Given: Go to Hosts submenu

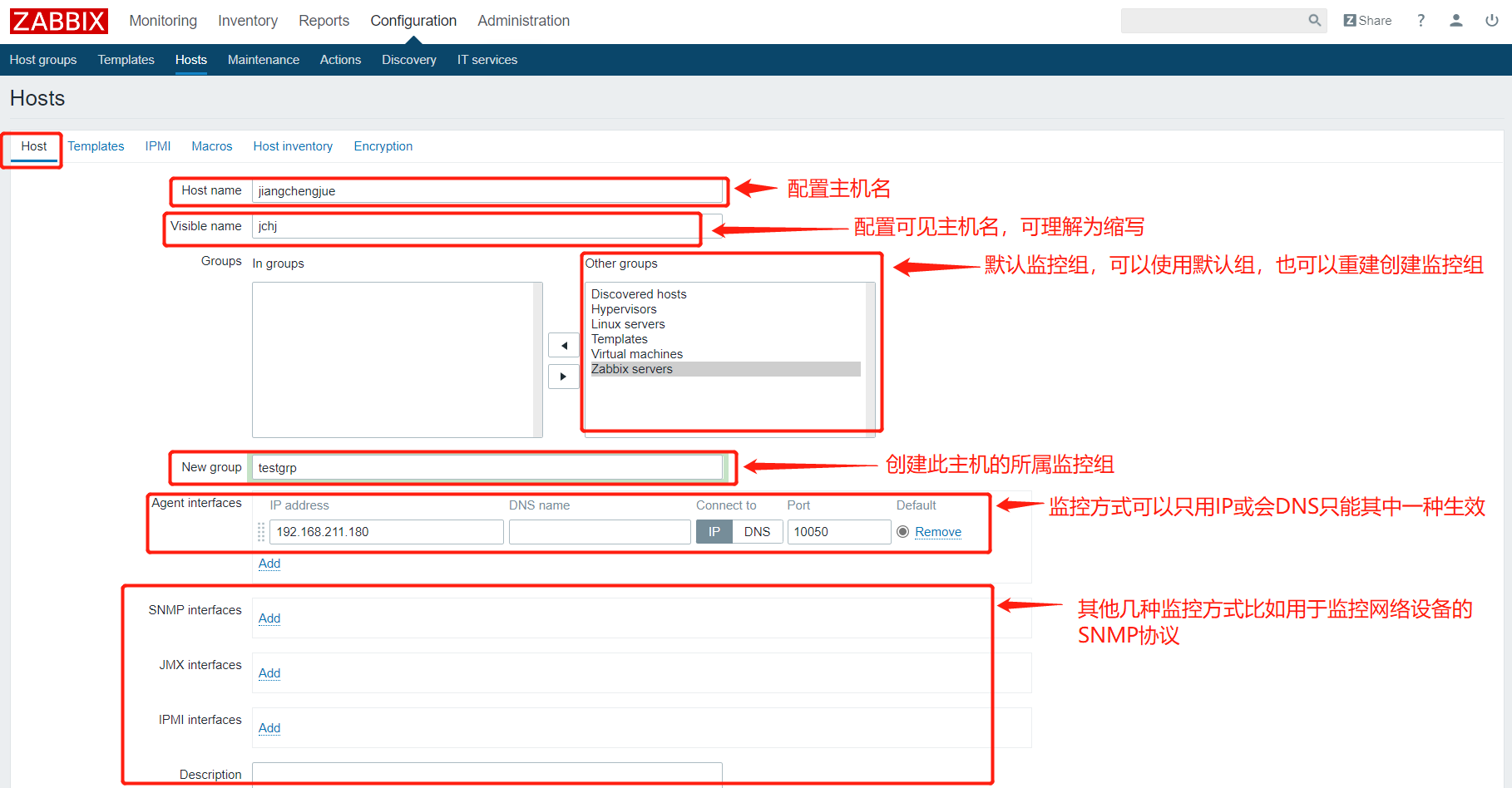Looking at the screenshot, I should [191, 60].
